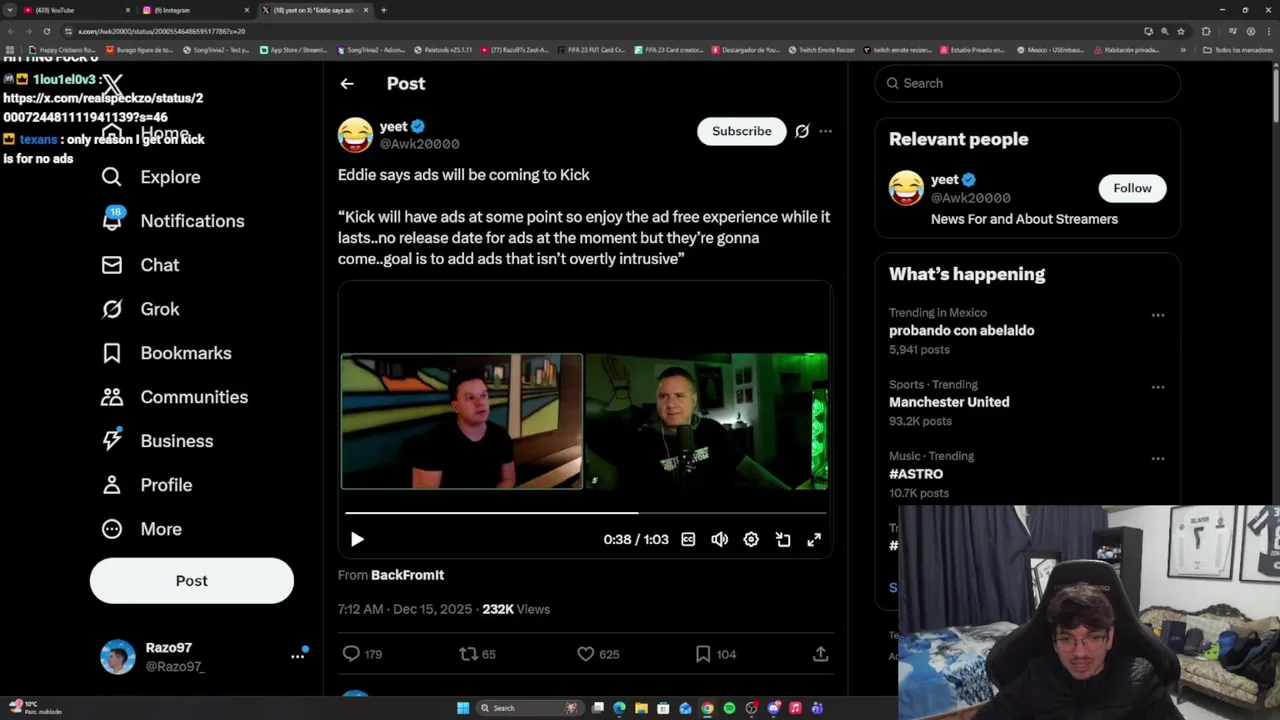This screenshot has width=1280, height=720.
Task: Open the Windows Start menu
Action: (x=463, y=708)
